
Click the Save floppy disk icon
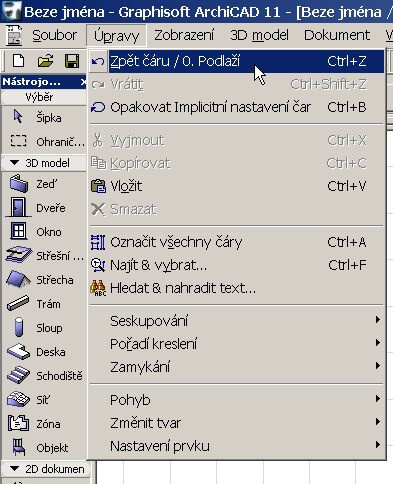coord(72,61)
